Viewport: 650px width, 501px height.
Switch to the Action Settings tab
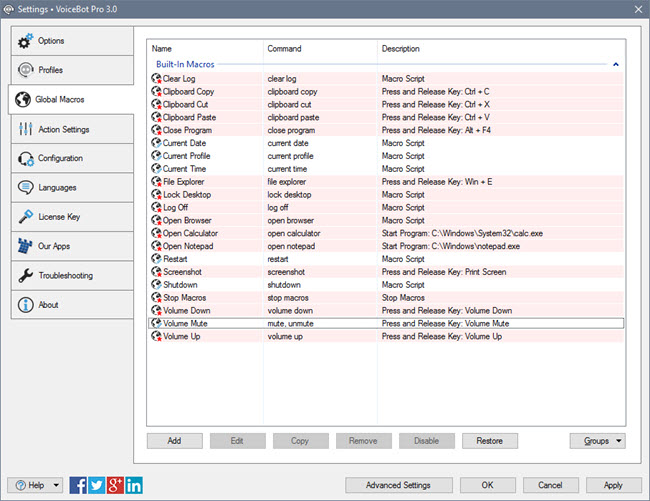pyautogui.click(x=72, y=129)
